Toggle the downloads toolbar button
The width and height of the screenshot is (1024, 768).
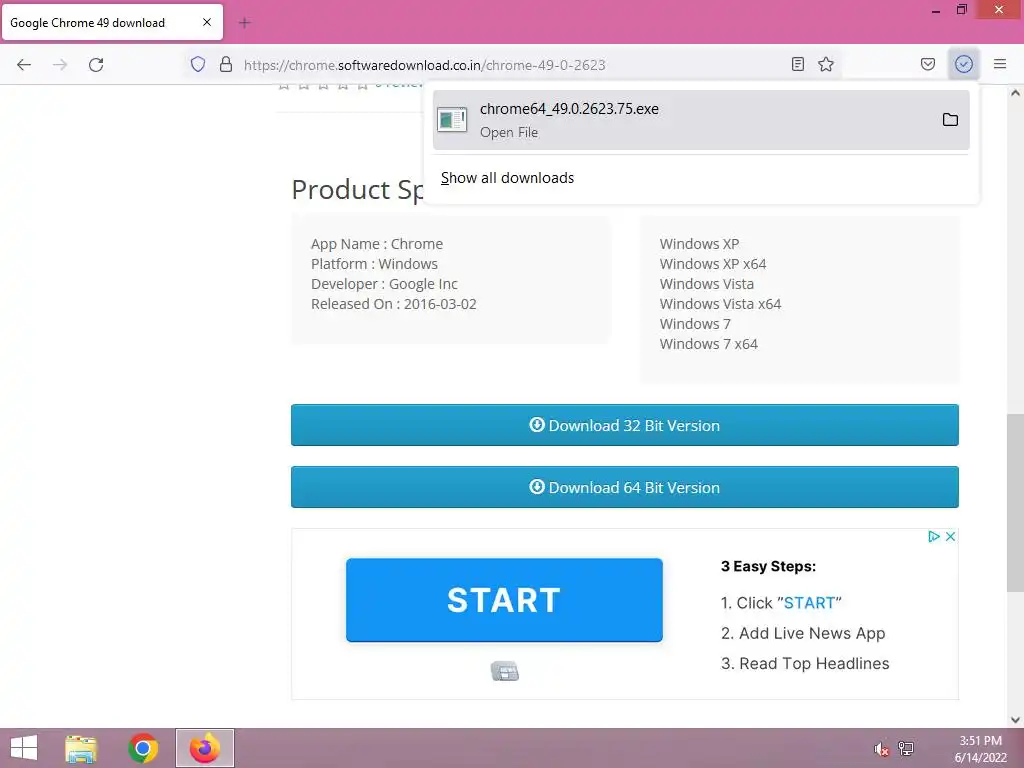(x=964, y=64)
